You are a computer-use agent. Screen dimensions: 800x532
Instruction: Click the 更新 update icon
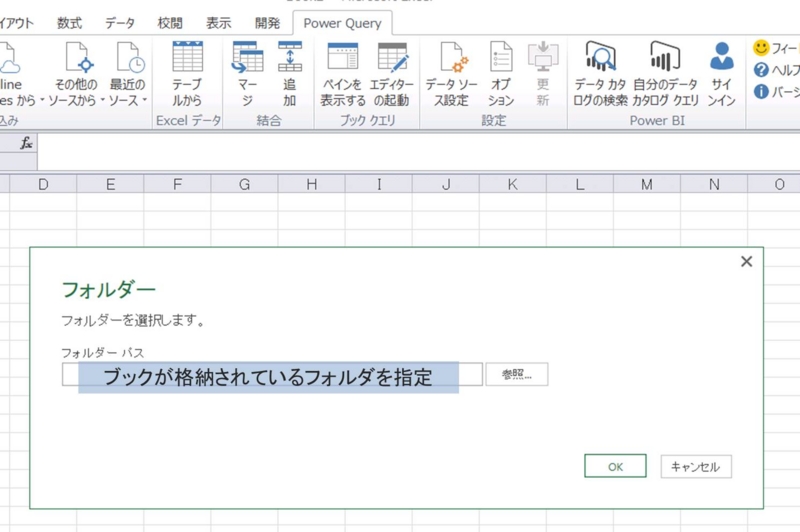point(543,57)
